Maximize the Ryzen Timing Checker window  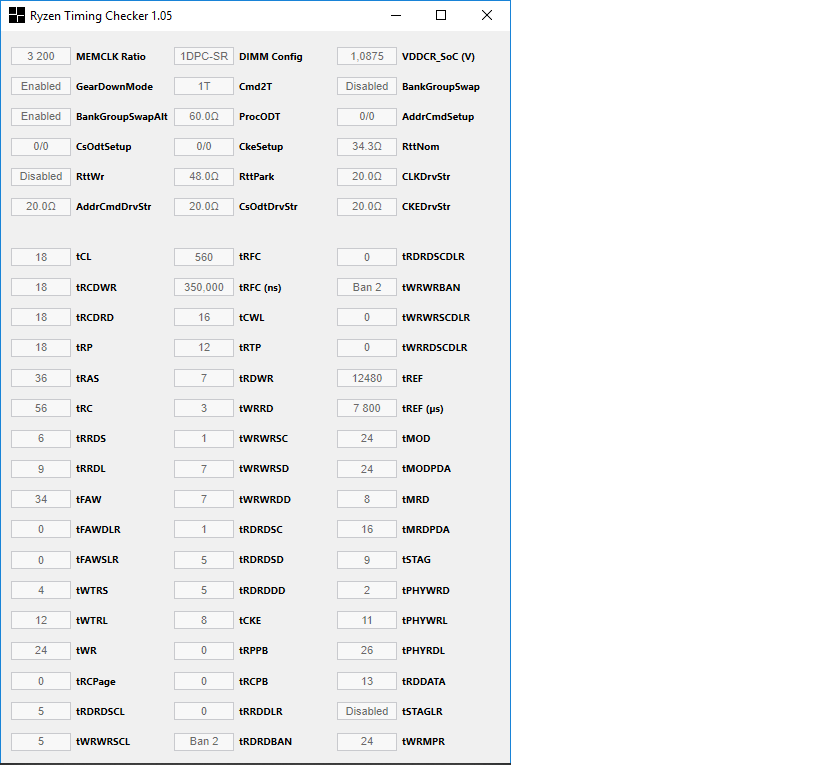[441, 16]
